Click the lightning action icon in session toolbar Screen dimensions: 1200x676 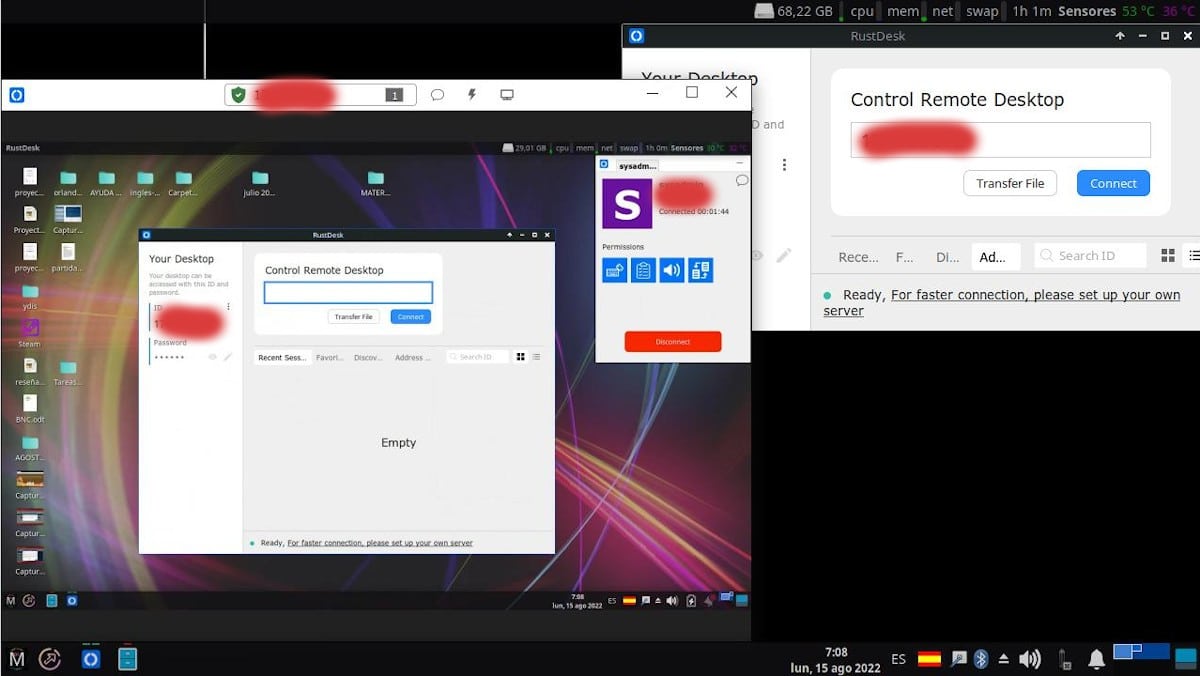pos(472,95)
